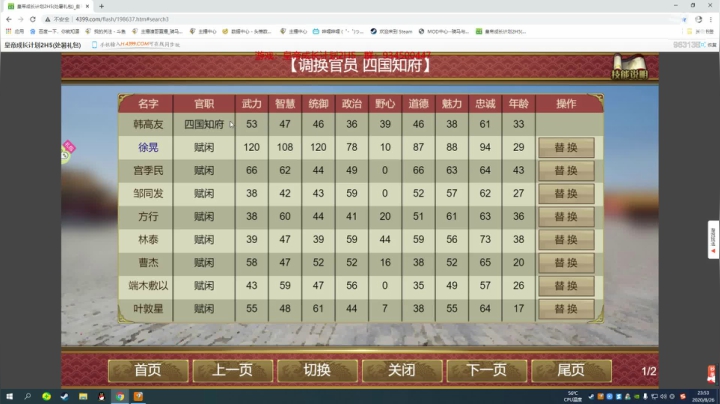Viewport: 720px width, 404px height.
Task: Open taskbar search
Action: pyautogui.click(x=28, y=396)
